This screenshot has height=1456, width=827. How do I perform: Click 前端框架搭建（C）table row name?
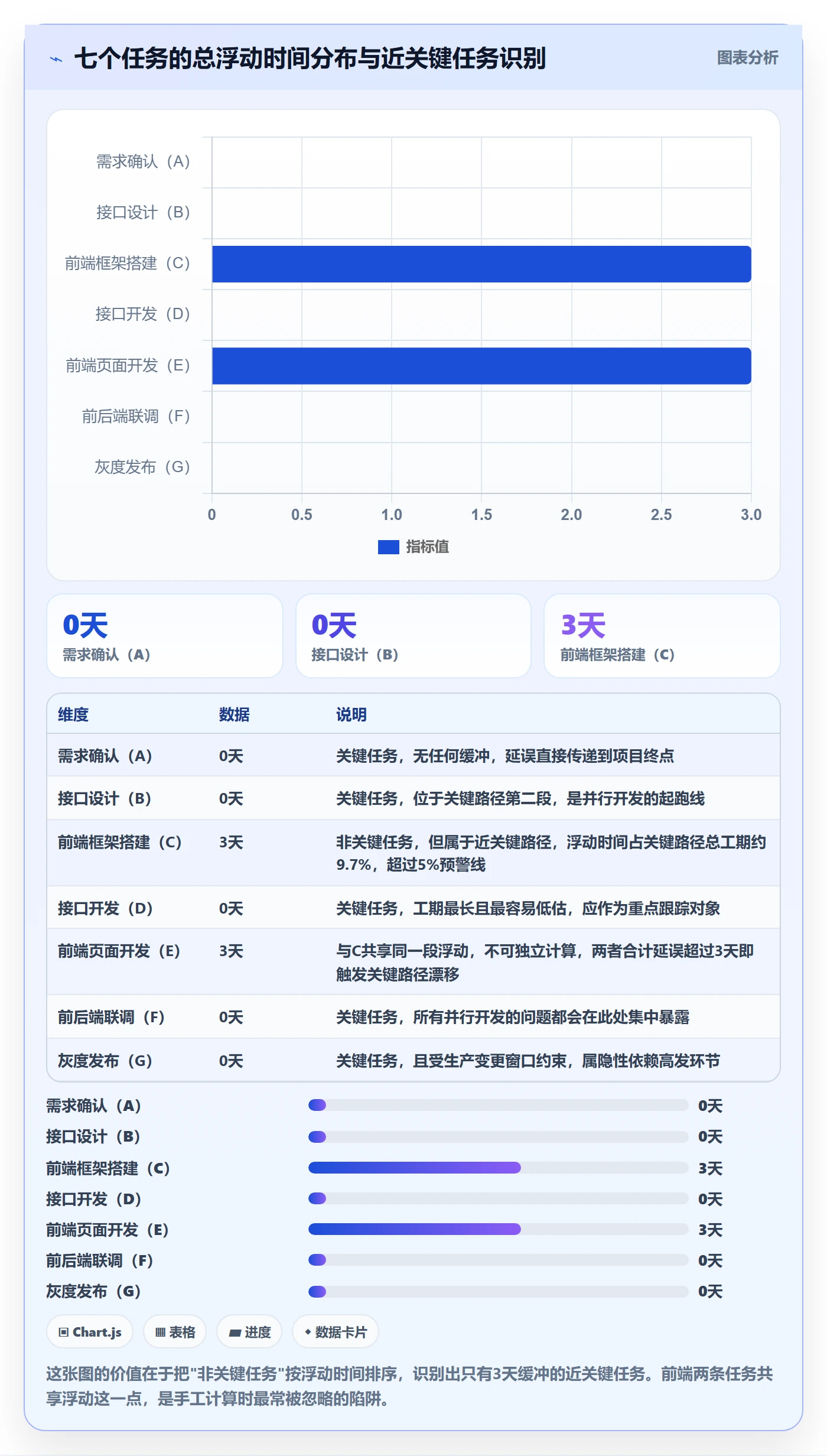click(x=120, y=842)
